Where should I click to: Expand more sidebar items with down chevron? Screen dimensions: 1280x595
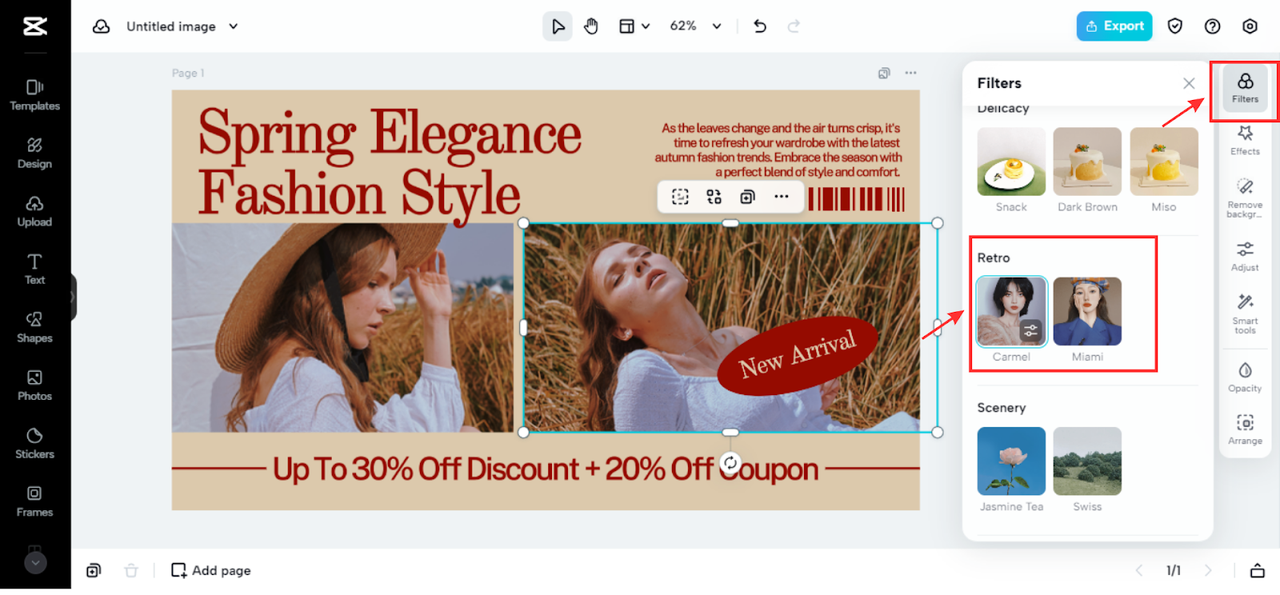coord(35,563)
